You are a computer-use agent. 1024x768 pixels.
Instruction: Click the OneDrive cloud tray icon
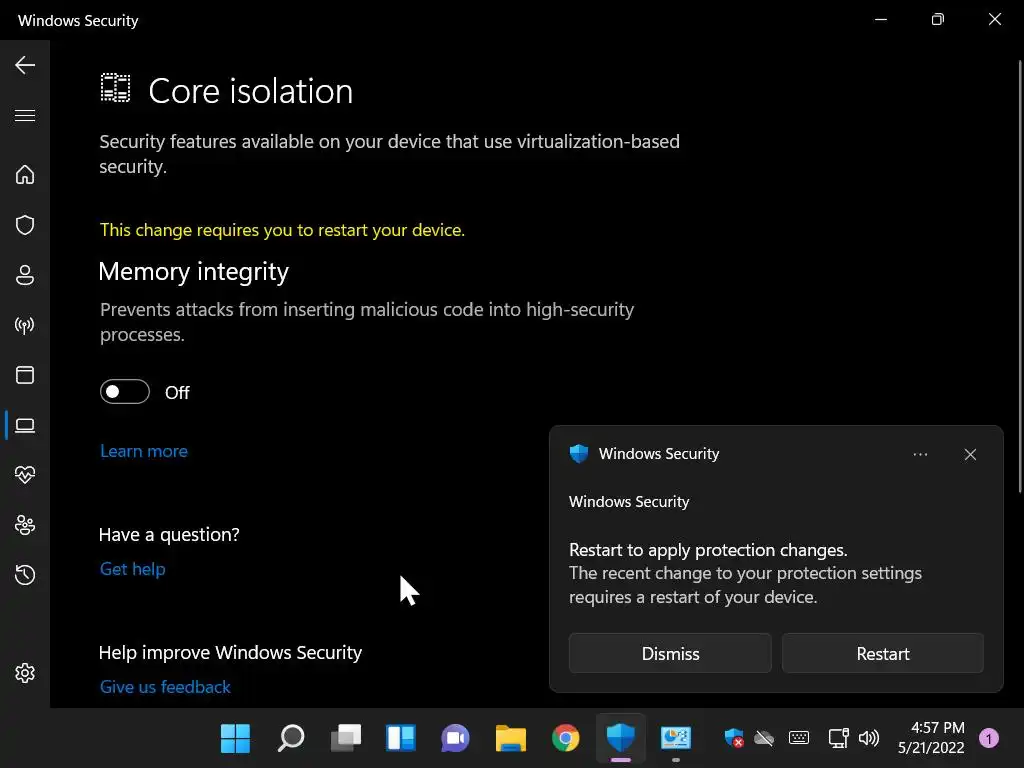point(764,739)
